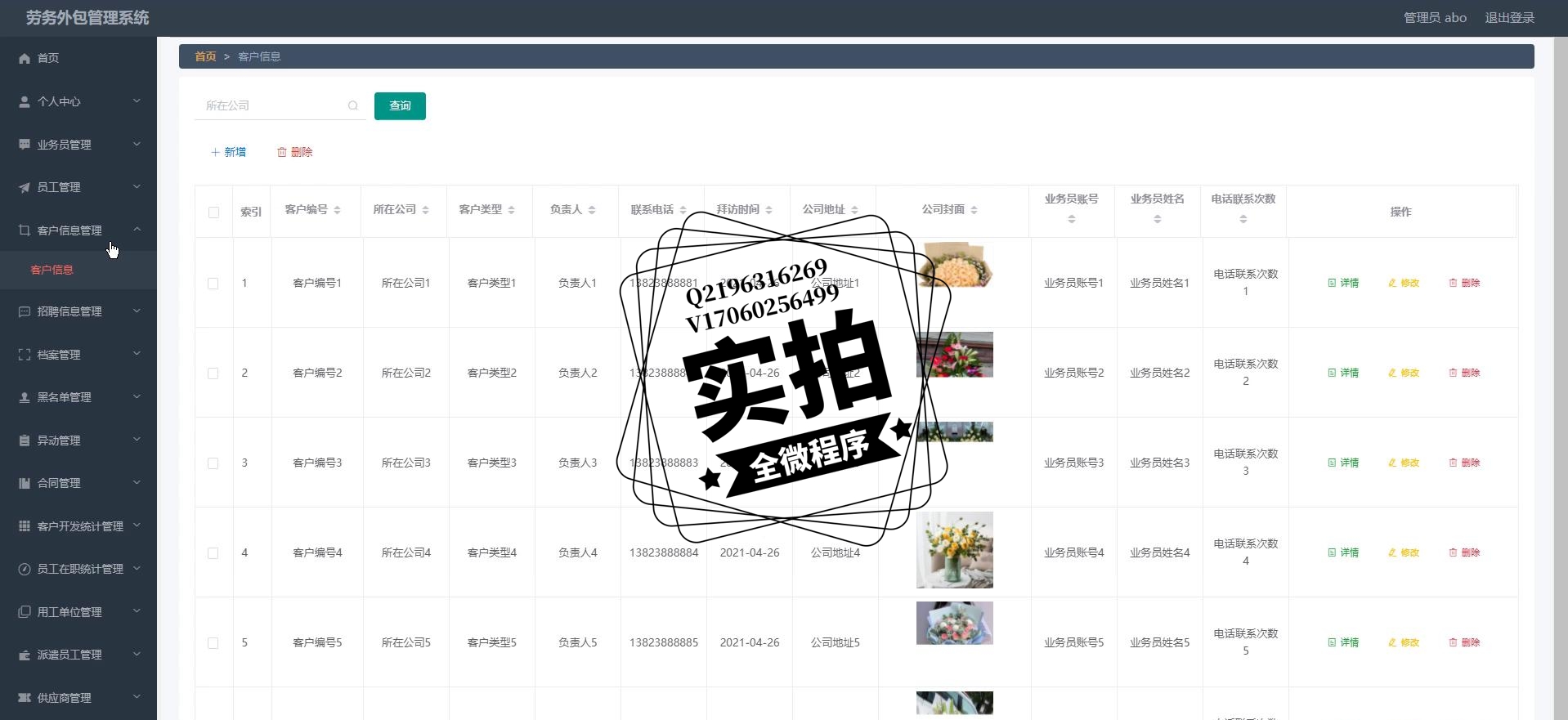Check the row 1 checkbox for 客户编号1
The image size is (1568, 720).
[x=213, y=284]
